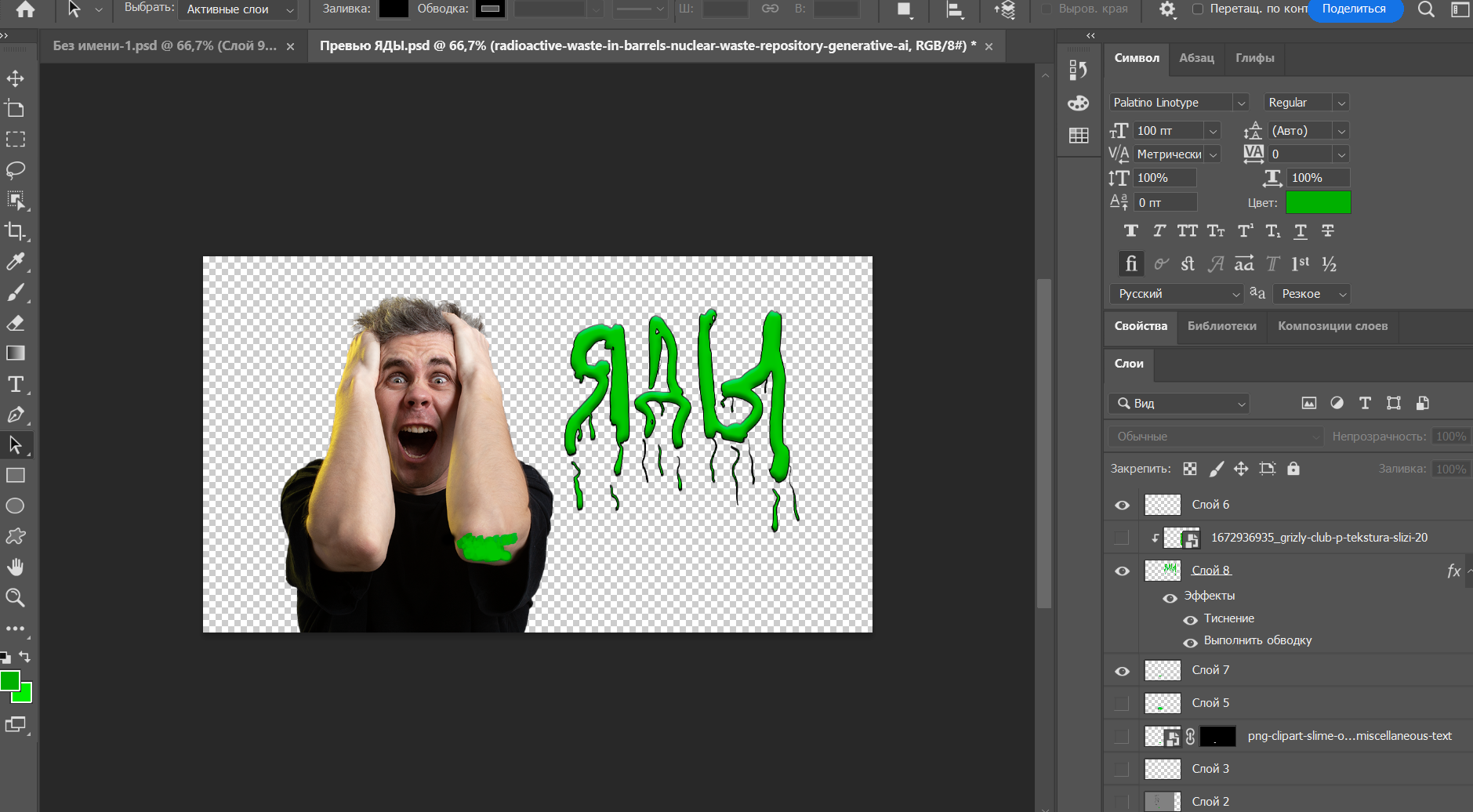Select the Lasso tool
1473x812 pixels.
point(15,170)
